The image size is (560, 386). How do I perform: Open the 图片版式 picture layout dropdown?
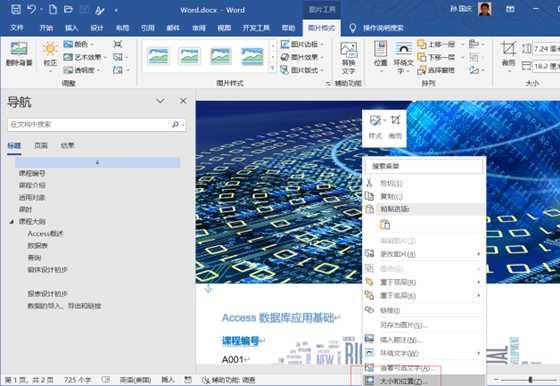[302, 70]
